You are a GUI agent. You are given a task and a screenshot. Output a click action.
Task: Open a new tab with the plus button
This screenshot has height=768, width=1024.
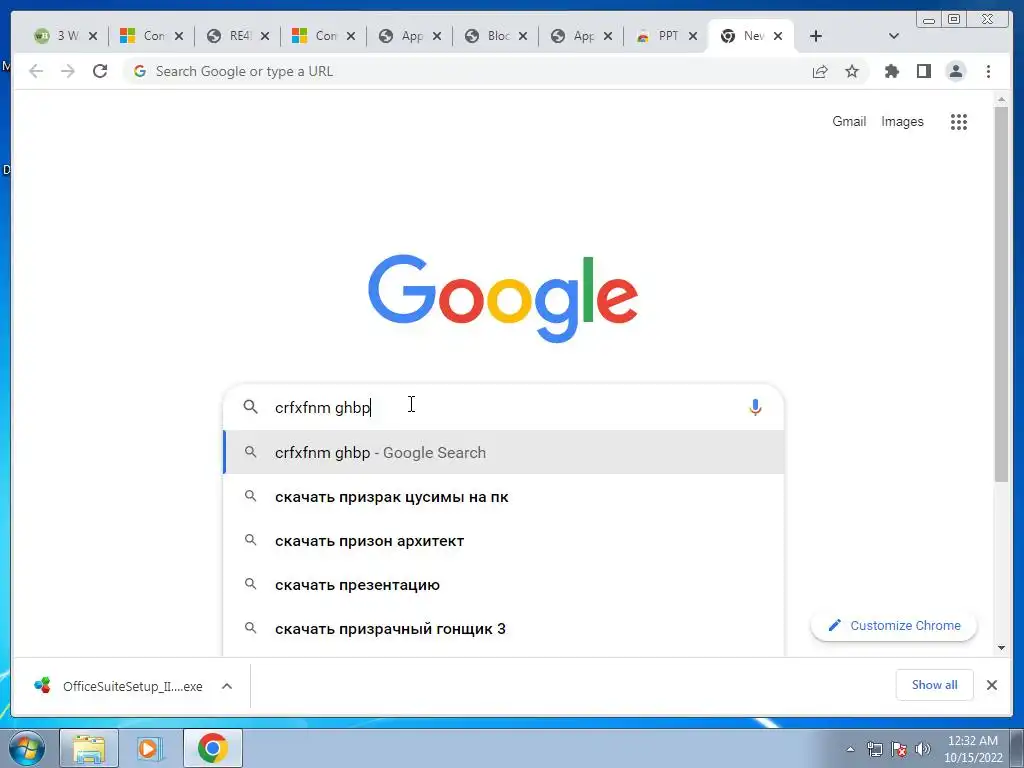816,36
